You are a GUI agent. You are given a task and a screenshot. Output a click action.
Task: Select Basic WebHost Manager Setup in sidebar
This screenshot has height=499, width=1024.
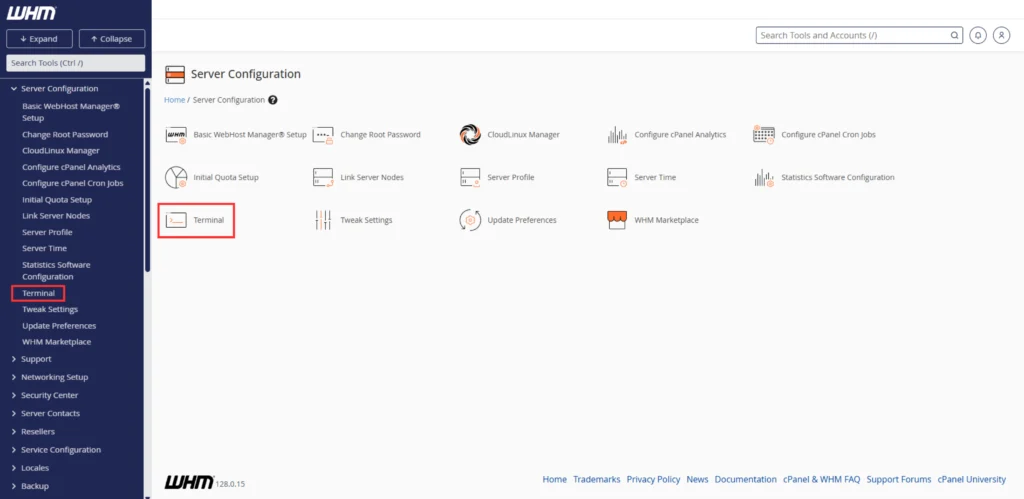click(71, 112)
